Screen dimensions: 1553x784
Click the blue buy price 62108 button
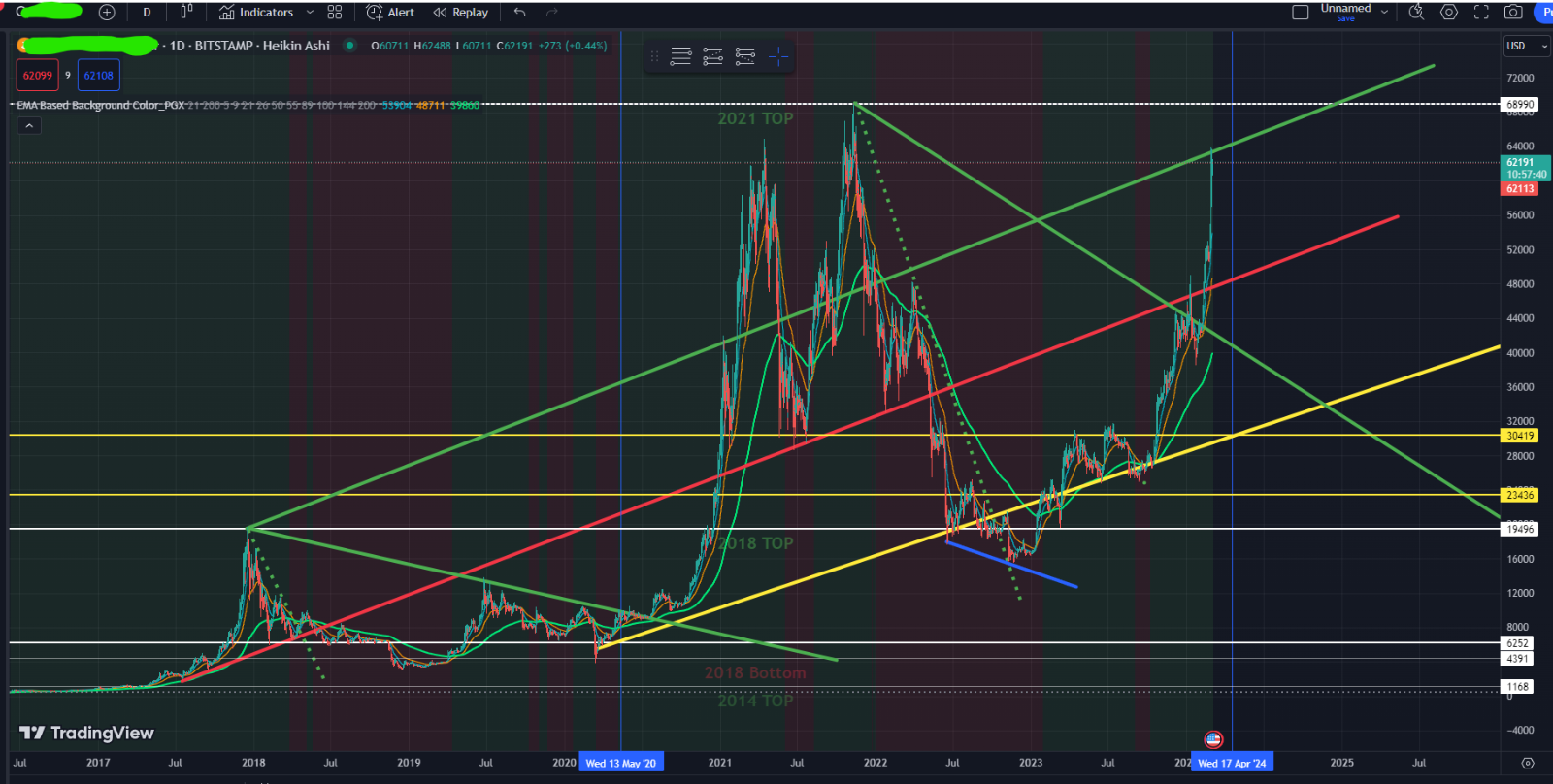pos(98,75)
